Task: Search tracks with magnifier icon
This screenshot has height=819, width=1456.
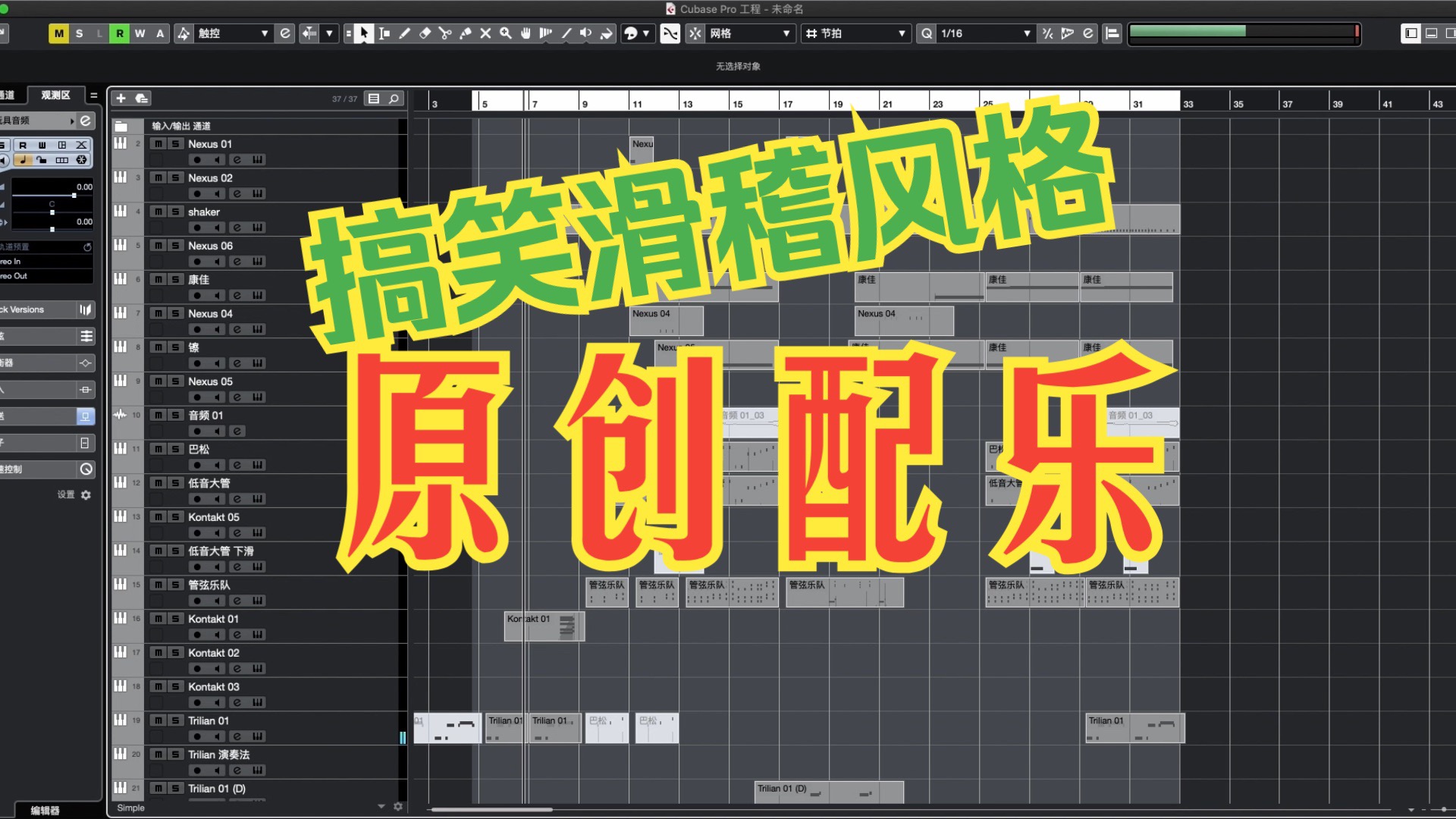Action: pos(394,99)
